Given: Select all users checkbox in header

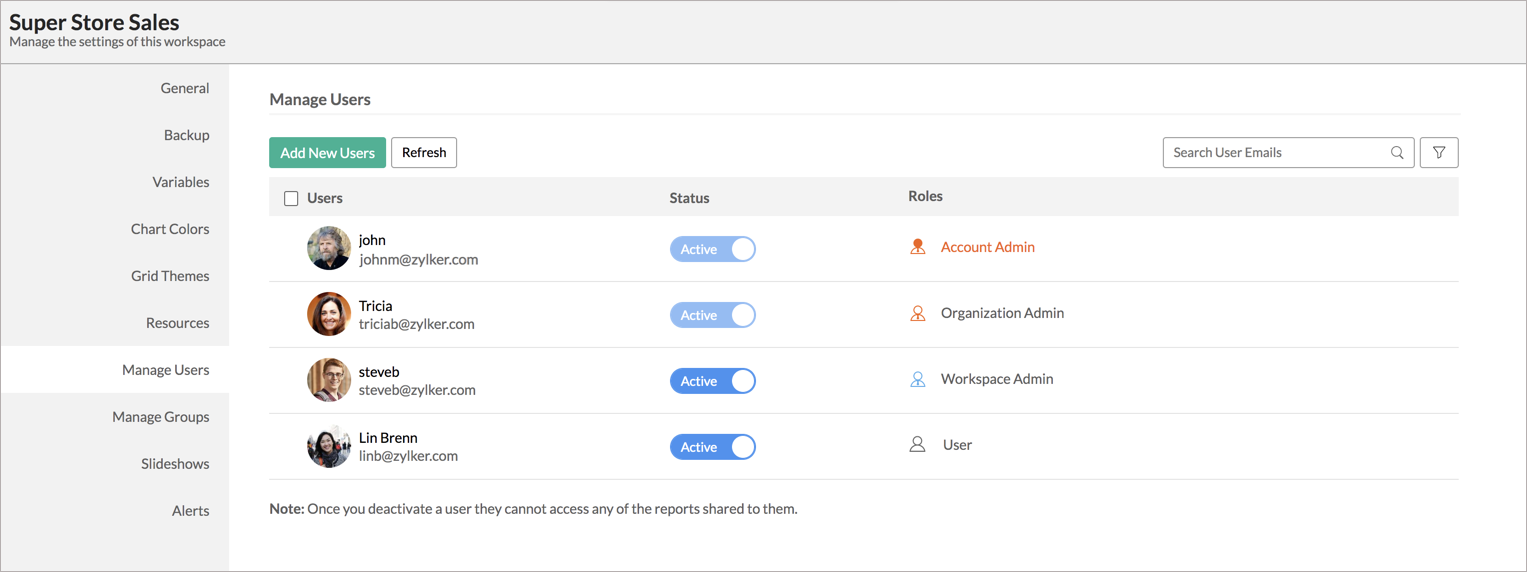Looking at the screenshot, I should point(291,198).
